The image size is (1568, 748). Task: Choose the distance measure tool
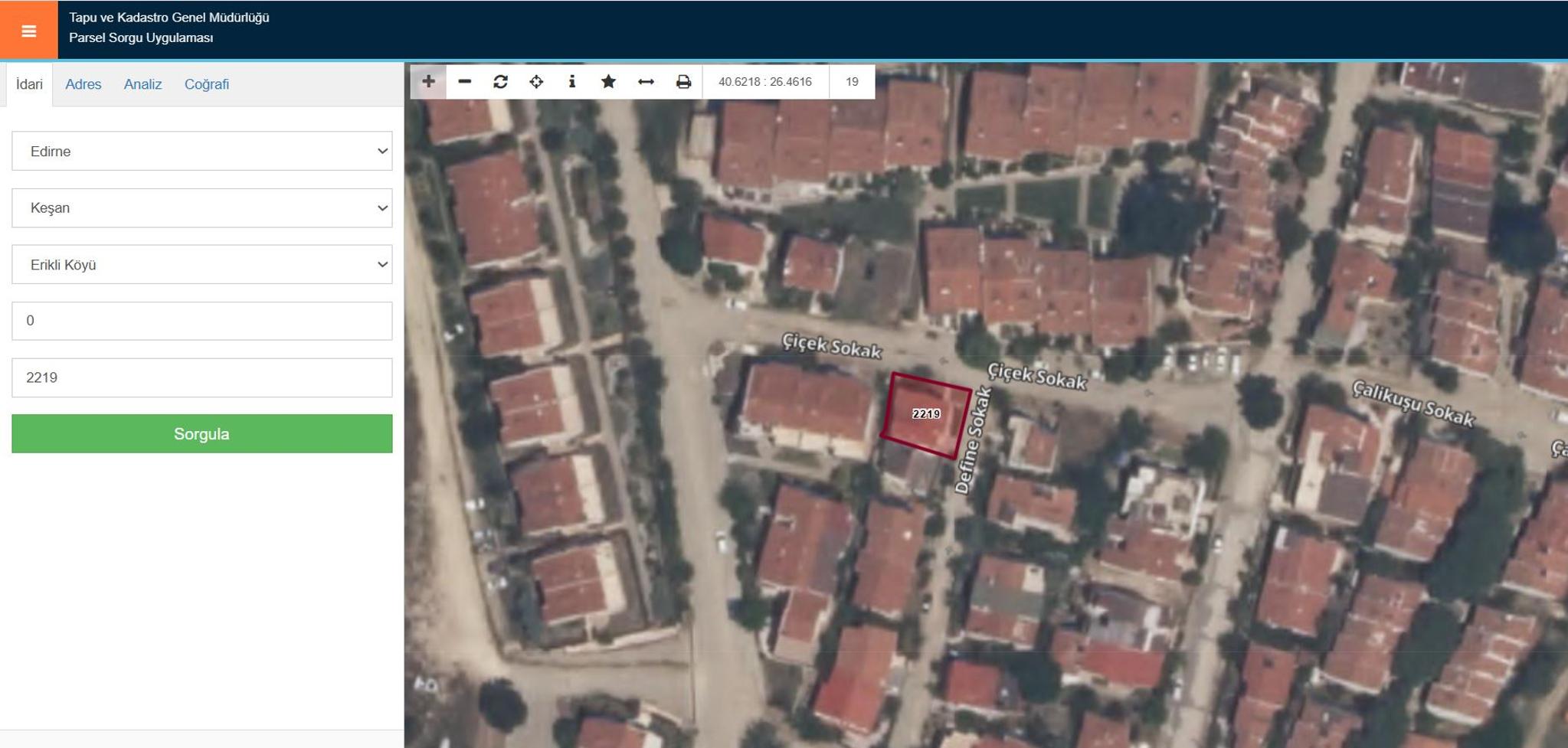(646, 81)
